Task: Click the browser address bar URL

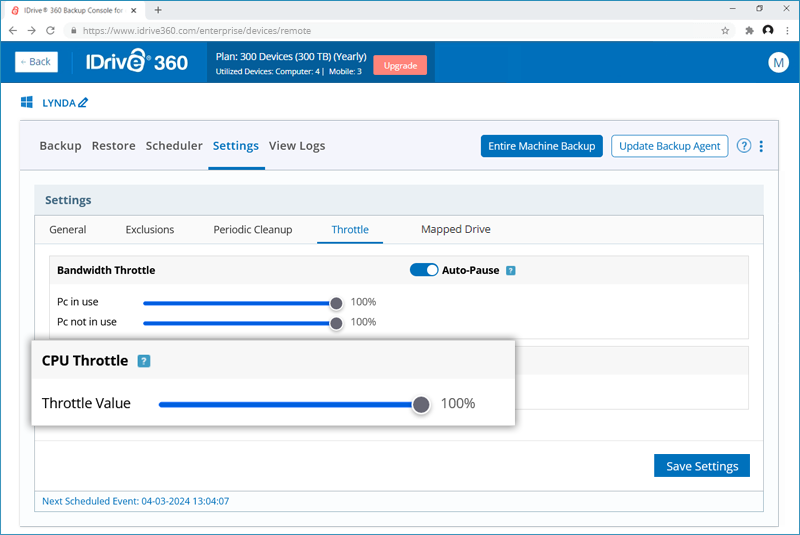Action: 196,31
